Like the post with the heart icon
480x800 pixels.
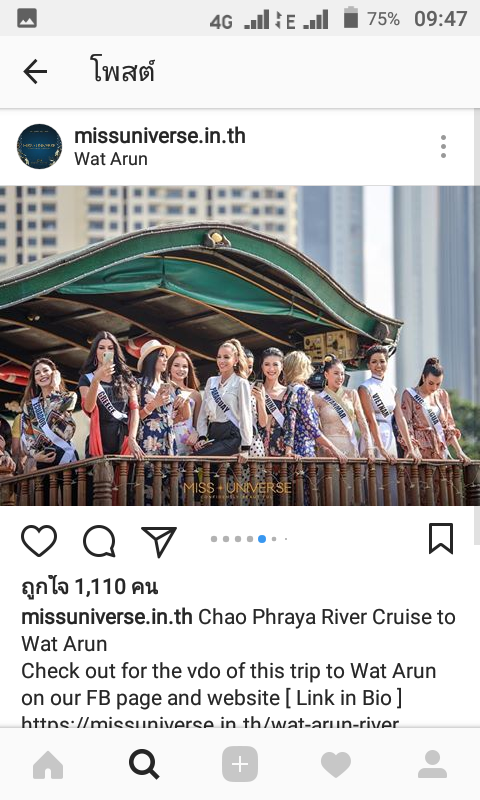tap(39, 540)
